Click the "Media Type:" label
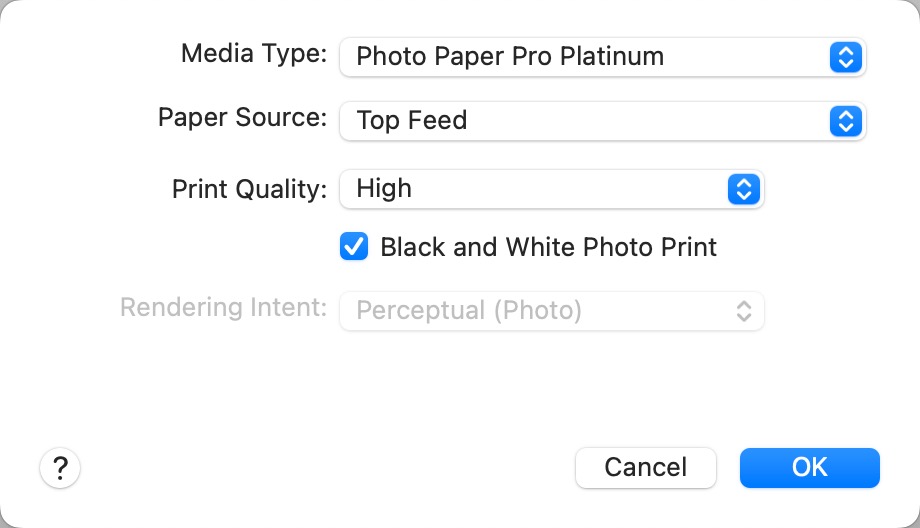Image resolution: width=920 pixels, height=528 pixels. pyautogui.click(x=253, y=54)
